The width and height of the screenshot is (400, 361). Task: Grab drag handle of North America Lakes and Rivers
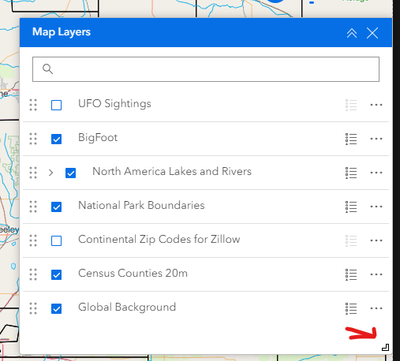[33, 173]
